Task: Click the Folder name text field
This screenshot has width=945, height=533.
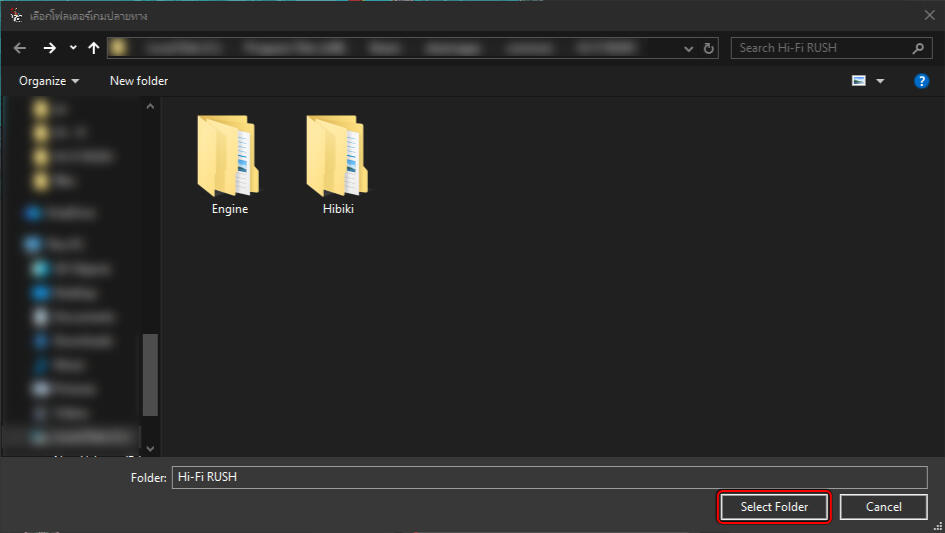Action: [549, 477]
